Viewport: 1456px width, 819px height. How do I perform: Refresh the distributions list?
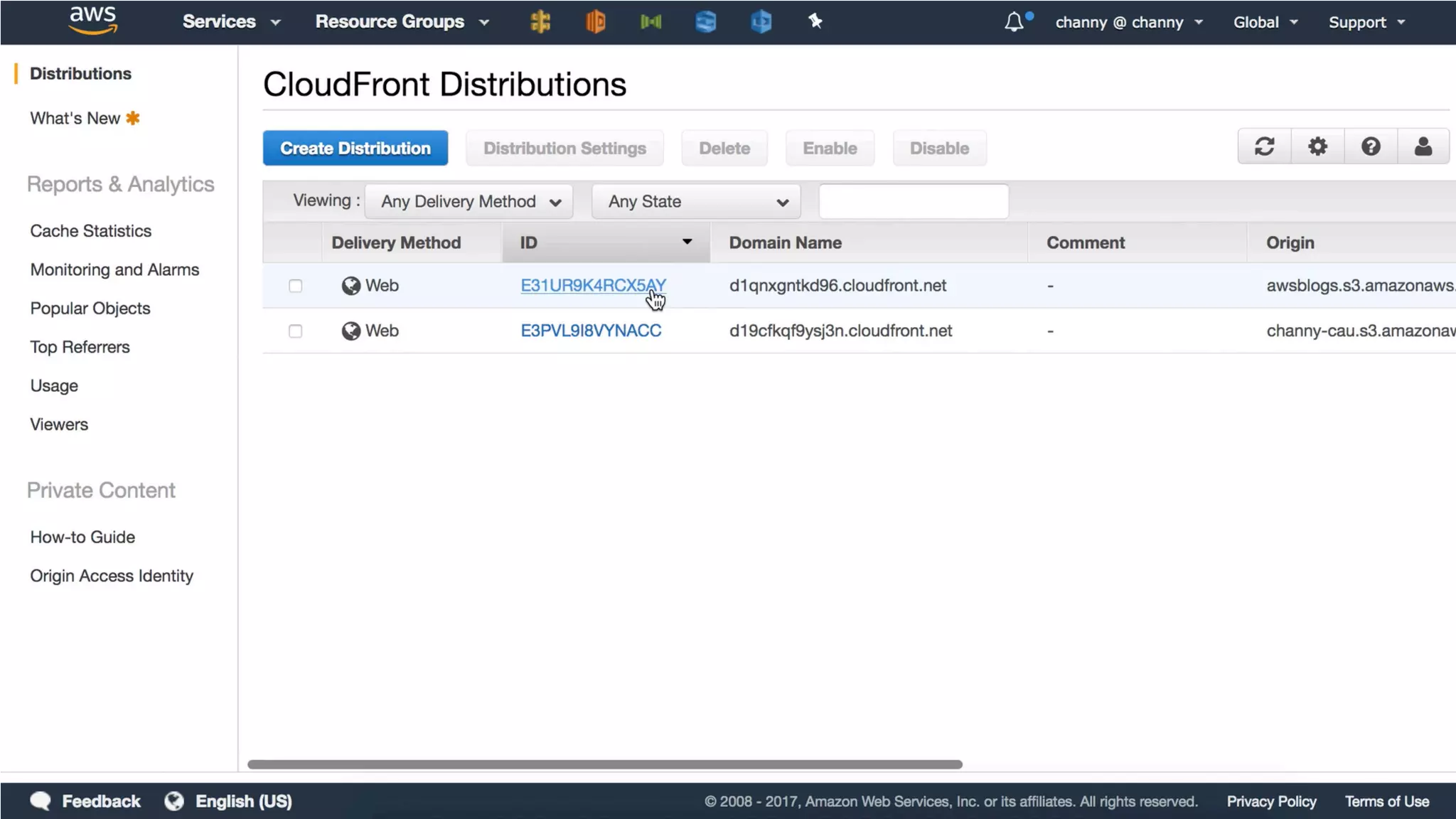tap(1264, 147)
